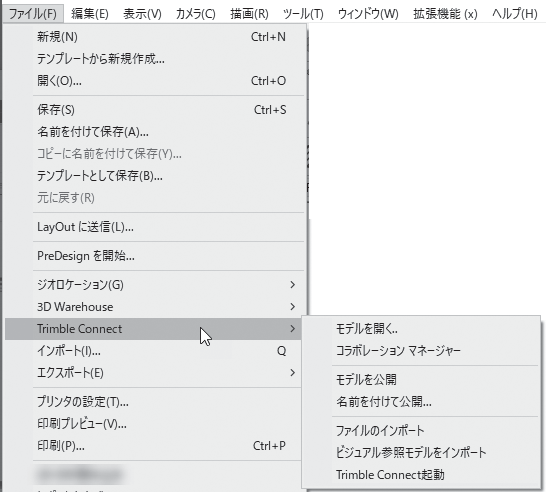Open the 拡張機能 (x) menu
This screenshot has width=546, height=492.
[x=445, y=14]
